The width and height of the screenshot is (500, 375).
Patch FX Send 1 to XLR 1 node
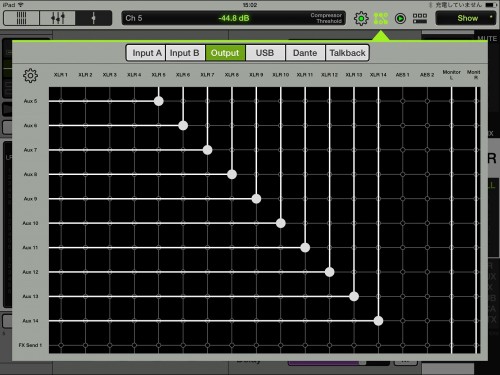click(61, 345)
